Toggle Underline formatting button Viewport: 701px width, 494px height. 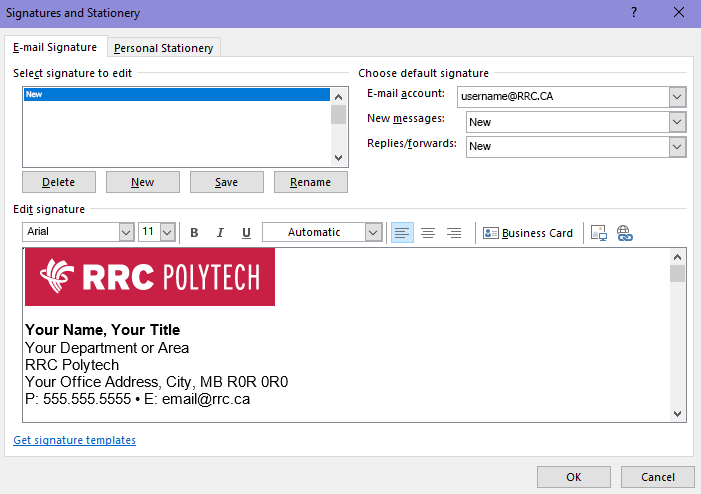(246, 233)
